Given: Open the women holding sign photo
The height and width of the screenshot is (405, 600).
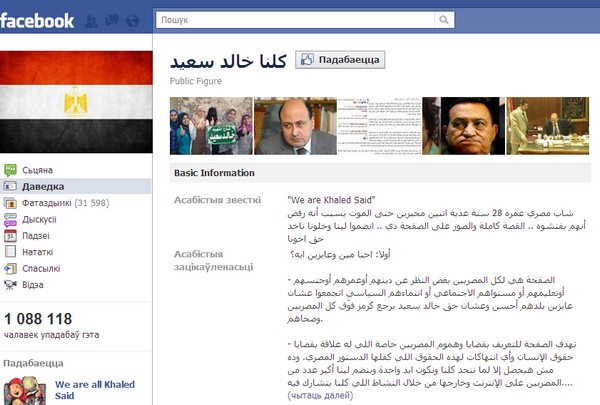Looking at the screenshot, I should click(x=211, y=126).
